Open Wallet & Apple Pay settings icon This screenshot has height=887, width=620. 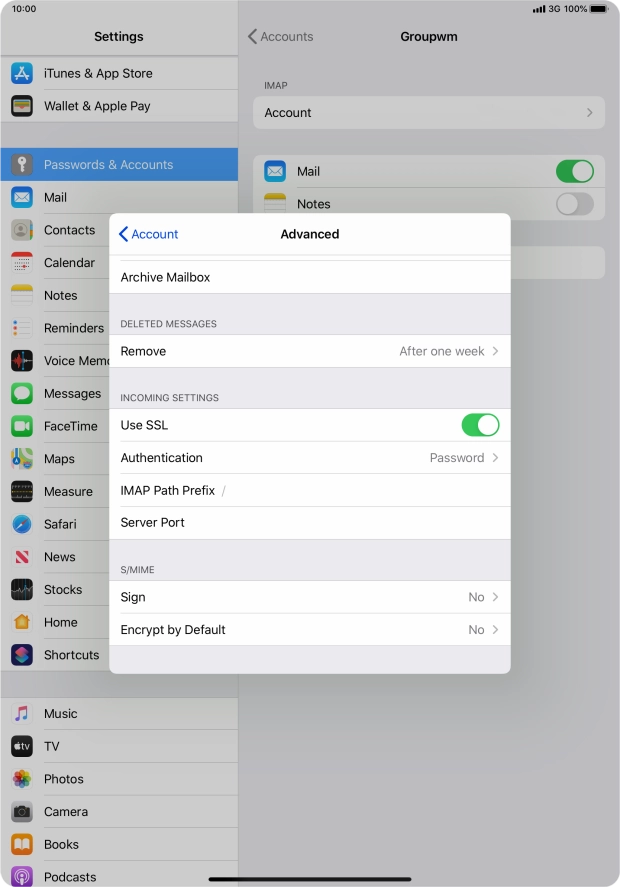22,106
